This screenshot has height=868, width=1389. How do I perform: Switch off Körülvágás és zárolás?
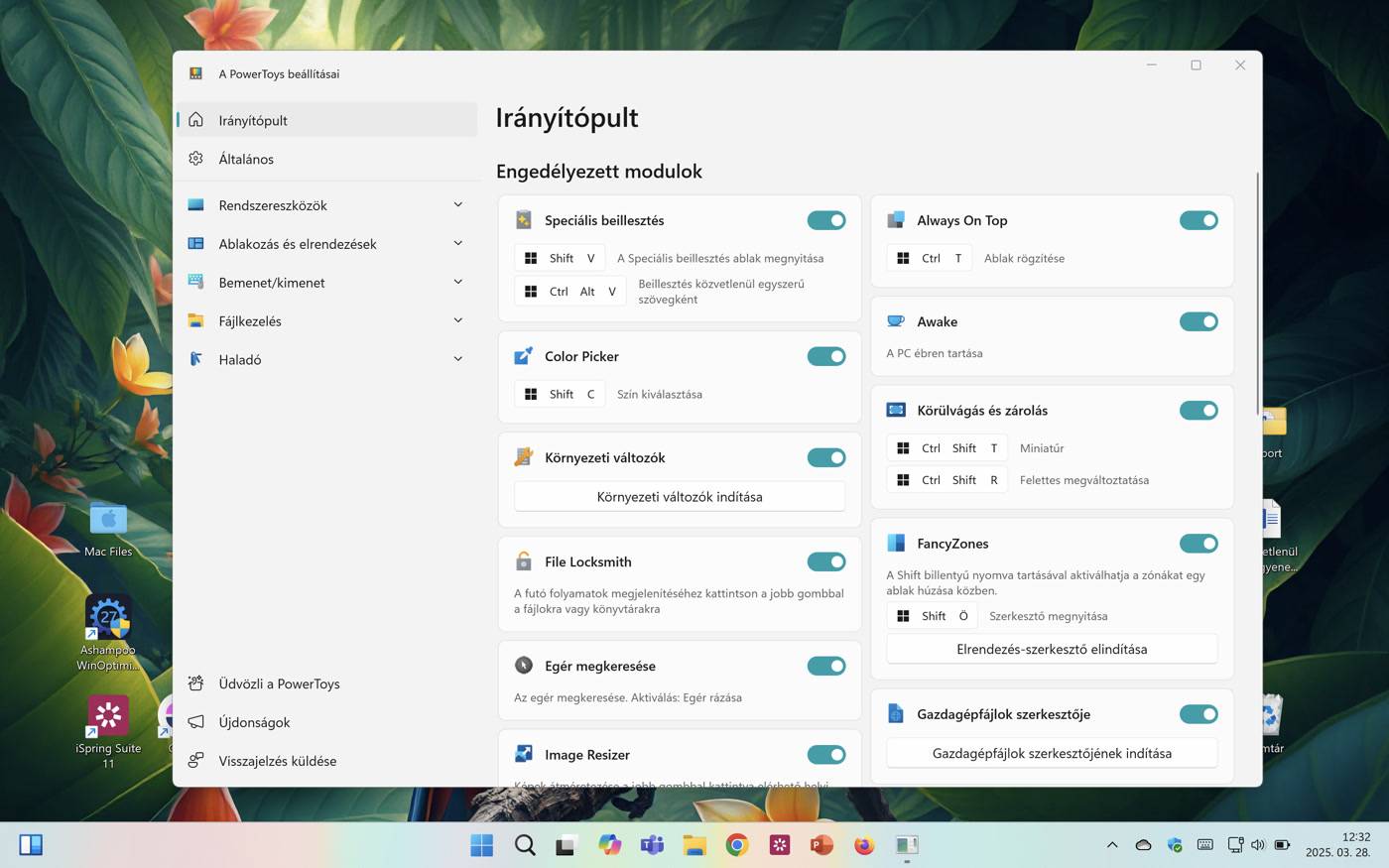click(x=1199, y=410)
